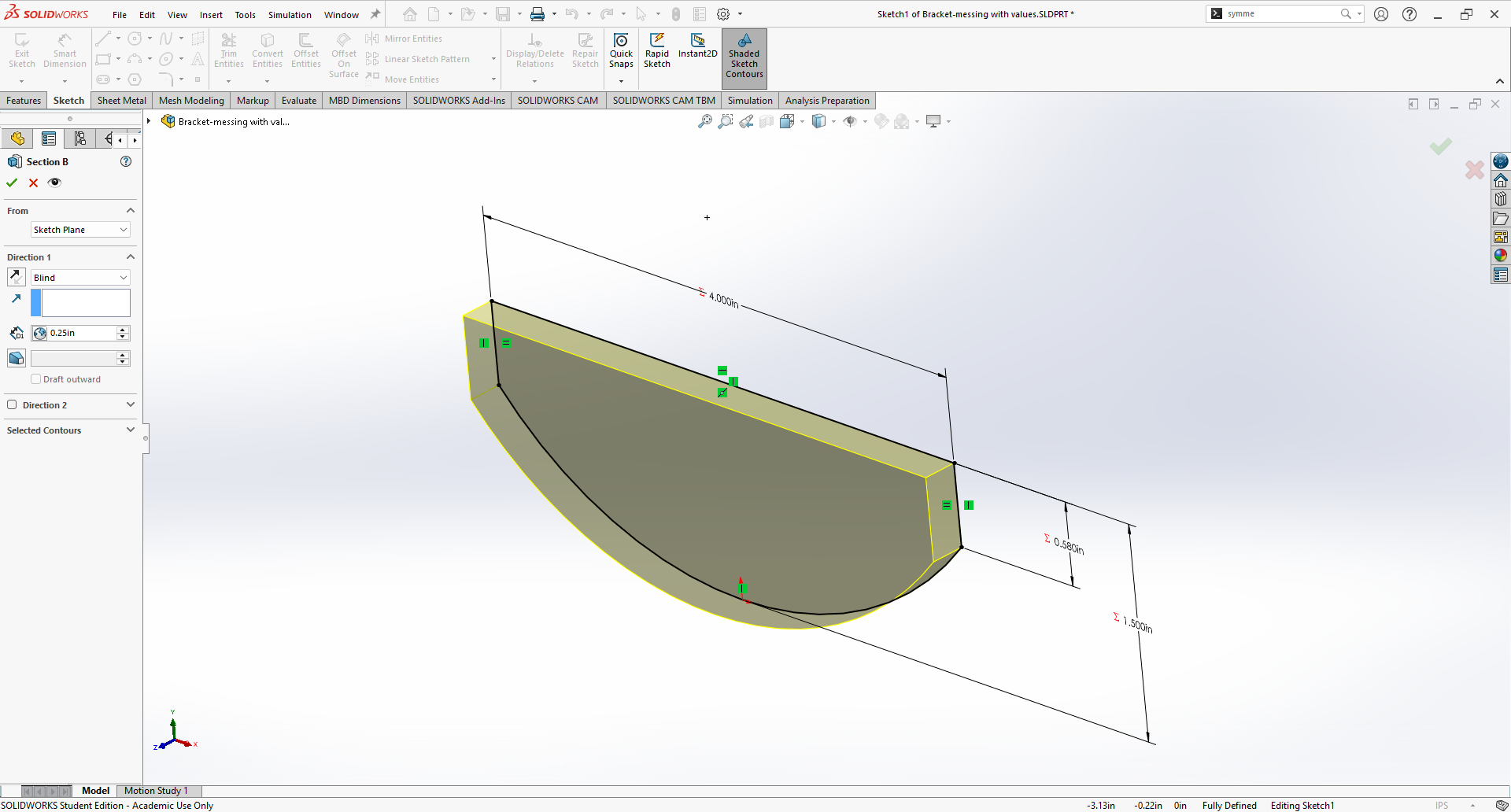Toggle Rapid Sketch tool
1511x812 pixels.
pyautogui.click(x=657, y=52)
